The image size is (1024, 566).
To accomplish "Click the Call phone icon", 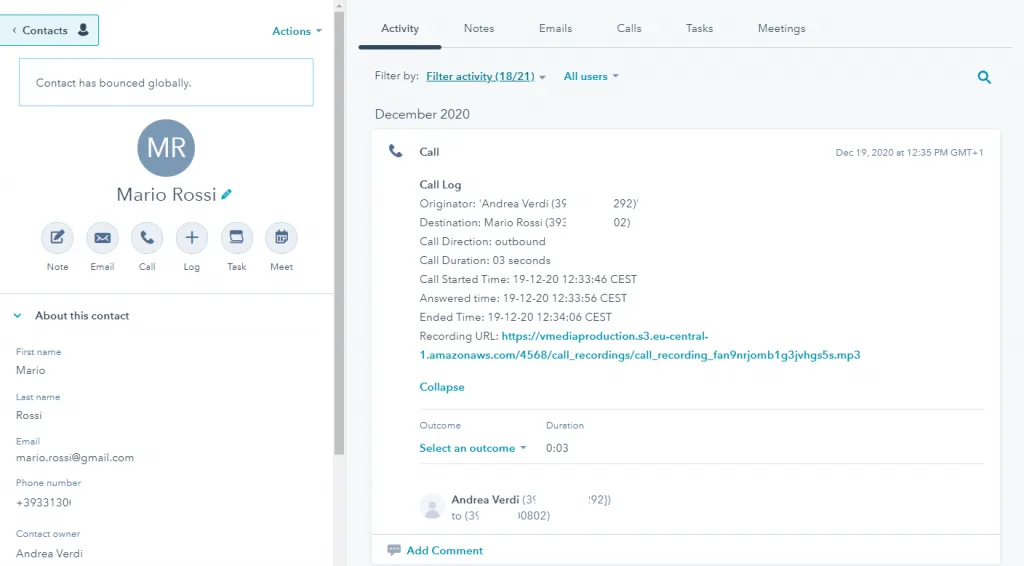I will point(147,238).
